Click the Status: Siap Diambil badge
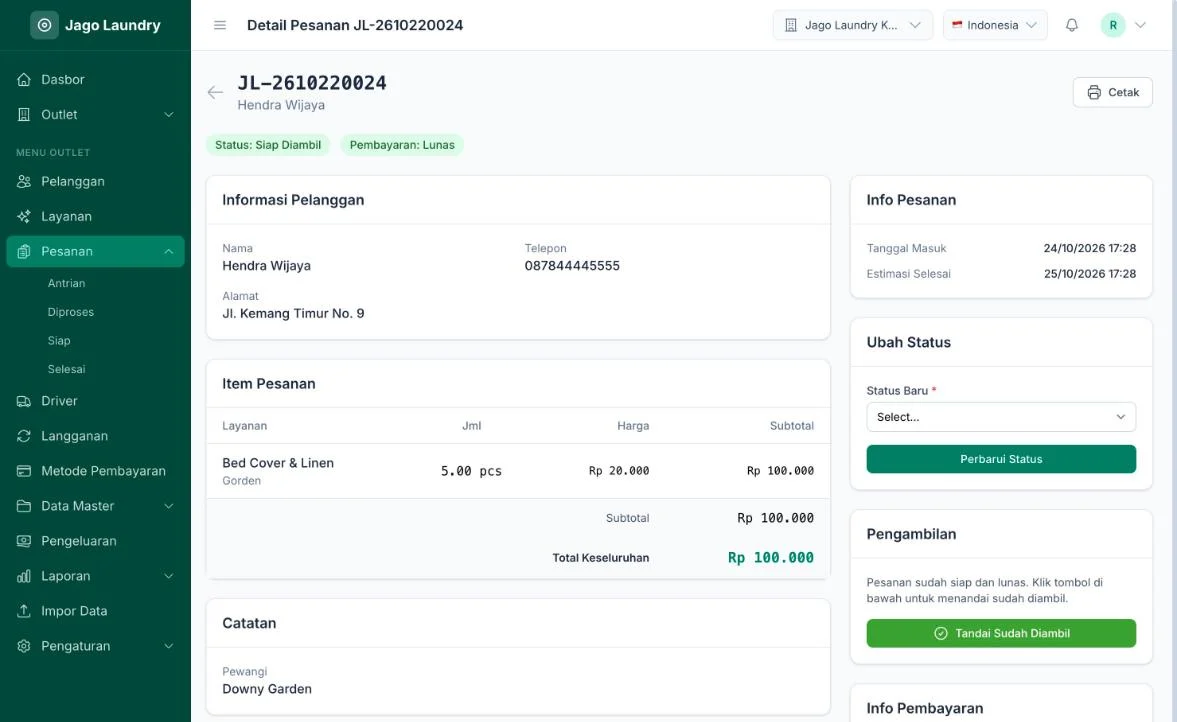 coord(268,145)
